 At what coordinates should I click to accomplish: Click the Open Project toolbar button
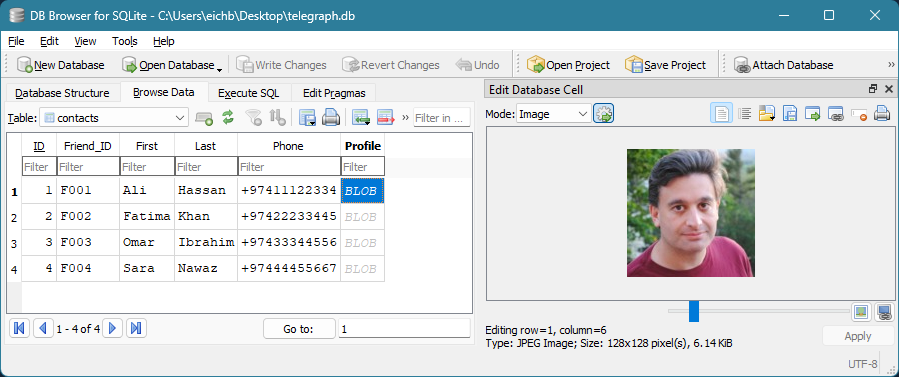click(x=569, y=65)
